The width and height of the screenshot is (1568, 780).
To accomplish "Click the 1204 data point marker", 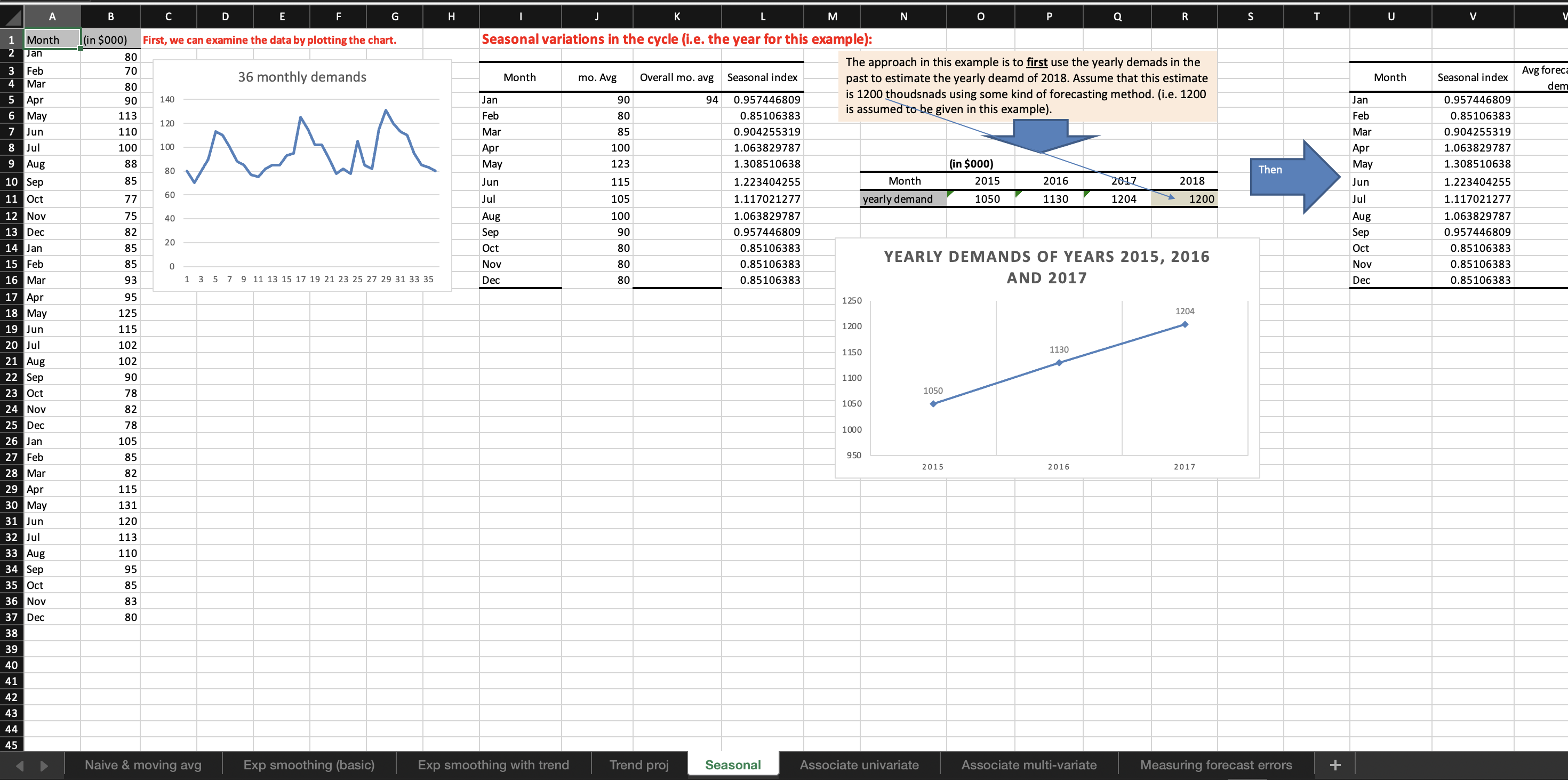I will tap(1185, 324).
